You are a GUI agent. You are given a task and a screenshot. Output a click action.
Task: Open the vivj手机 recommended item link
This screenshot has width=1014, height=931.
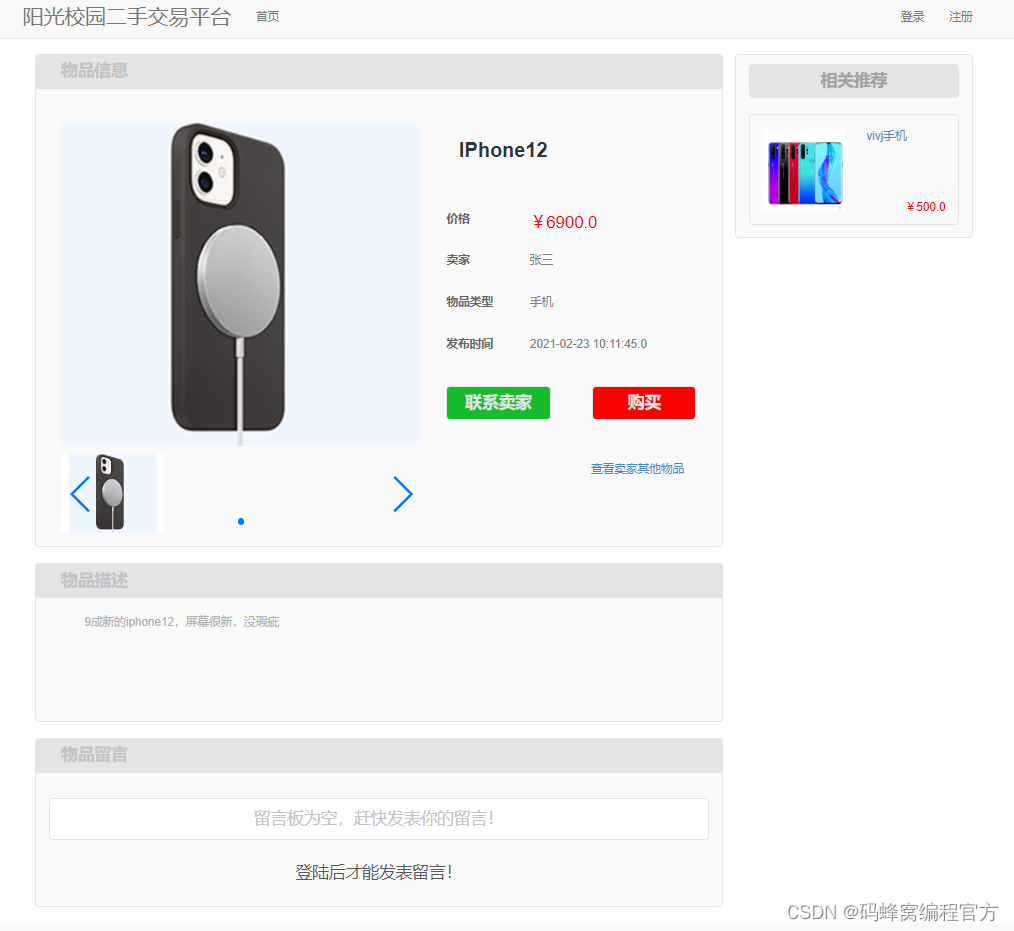point(887,136)
